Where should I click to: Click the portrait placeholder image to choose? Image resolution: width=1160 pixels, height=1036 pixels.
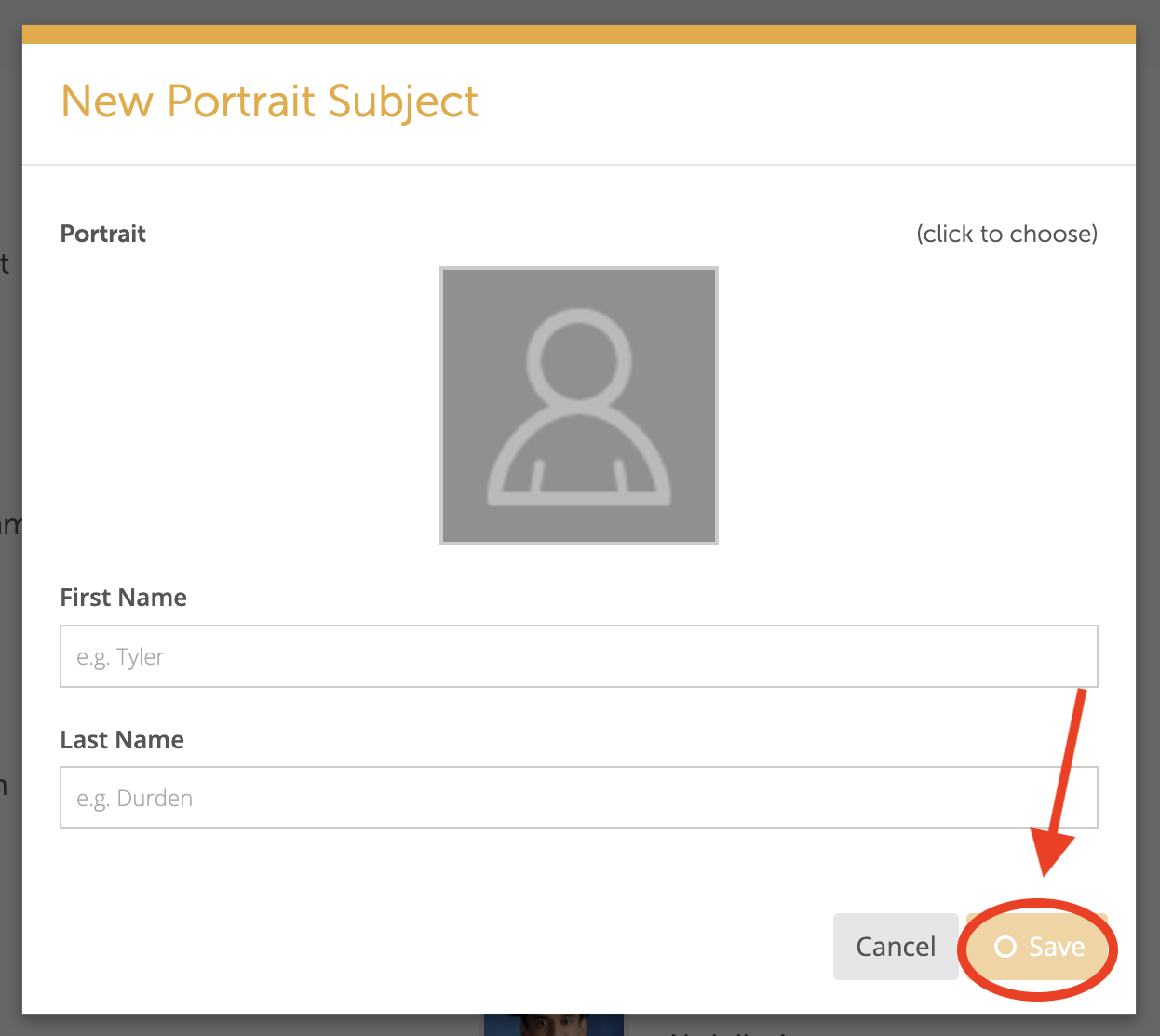[x=579, y=406]
